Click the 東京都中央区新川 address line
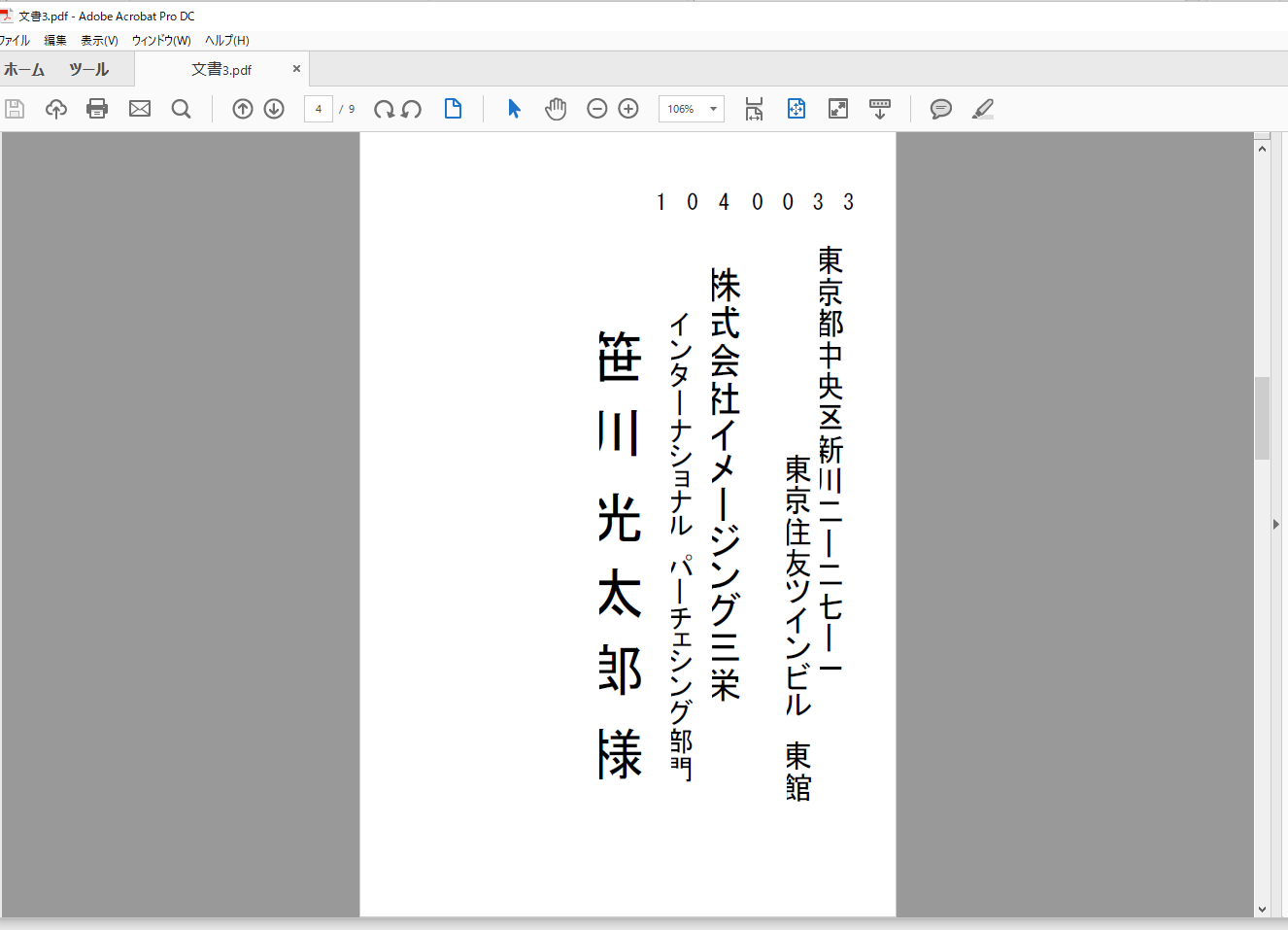This screenshot has width=1288, height=930. point(830,460)
